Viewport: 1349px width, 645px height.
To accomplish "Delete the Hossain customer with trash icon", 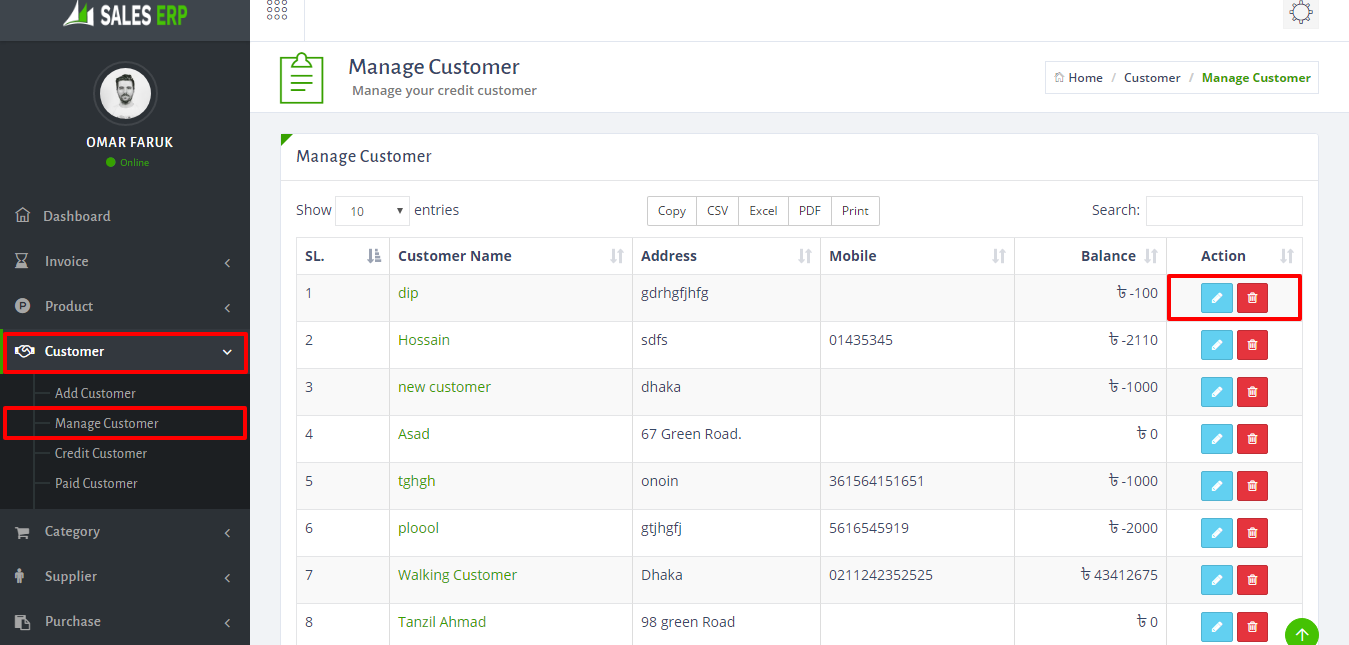I will pyautogui.click(x=1252, y=345).
